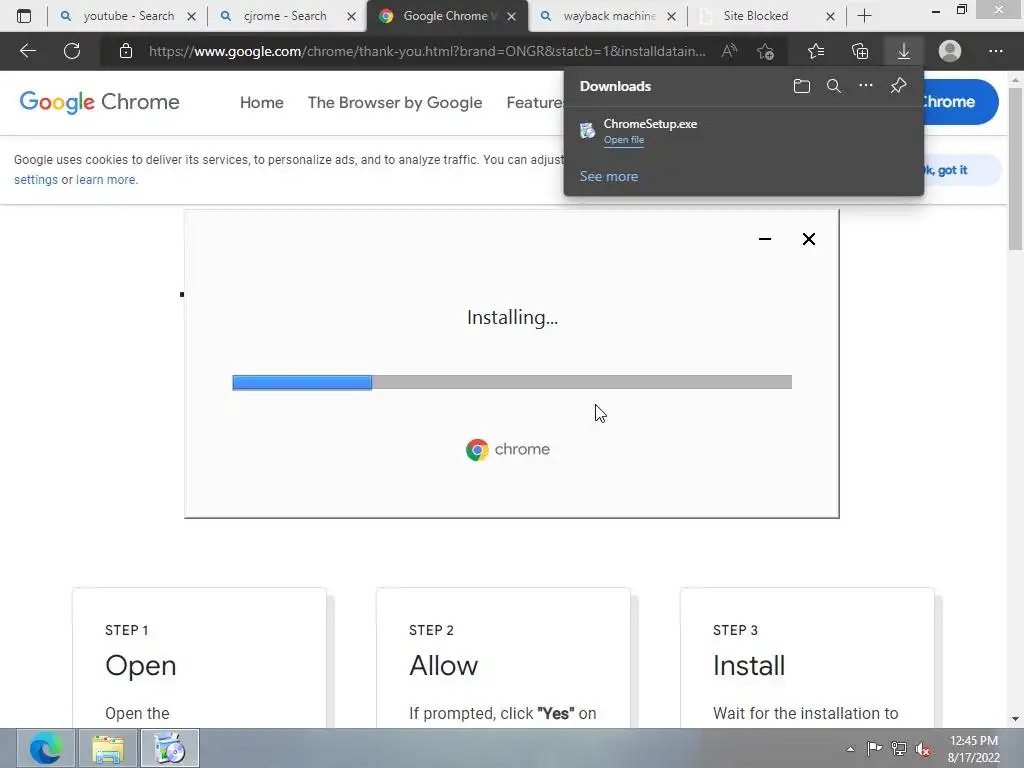Open The Browser by Google menu item
This screenshot has height=768, width=1024.
pyautogui.click(x=394, y=103)
